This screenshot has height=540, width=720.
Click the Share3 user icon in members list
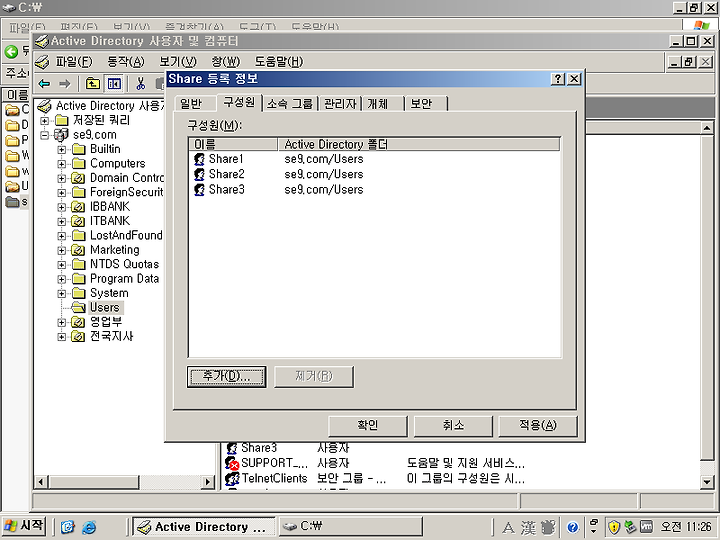[x=199, y=190]
